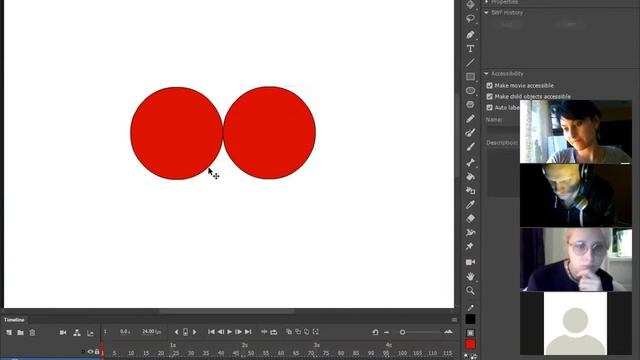Reset timeline zoom to default

click(375, 332)
